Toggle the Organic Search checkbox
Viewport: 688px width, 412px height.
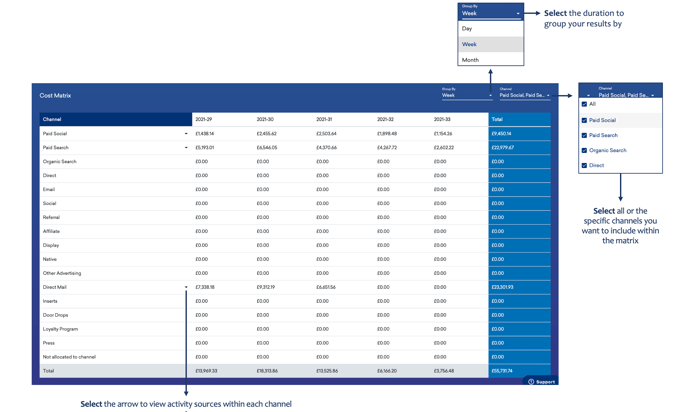[585, 150]
